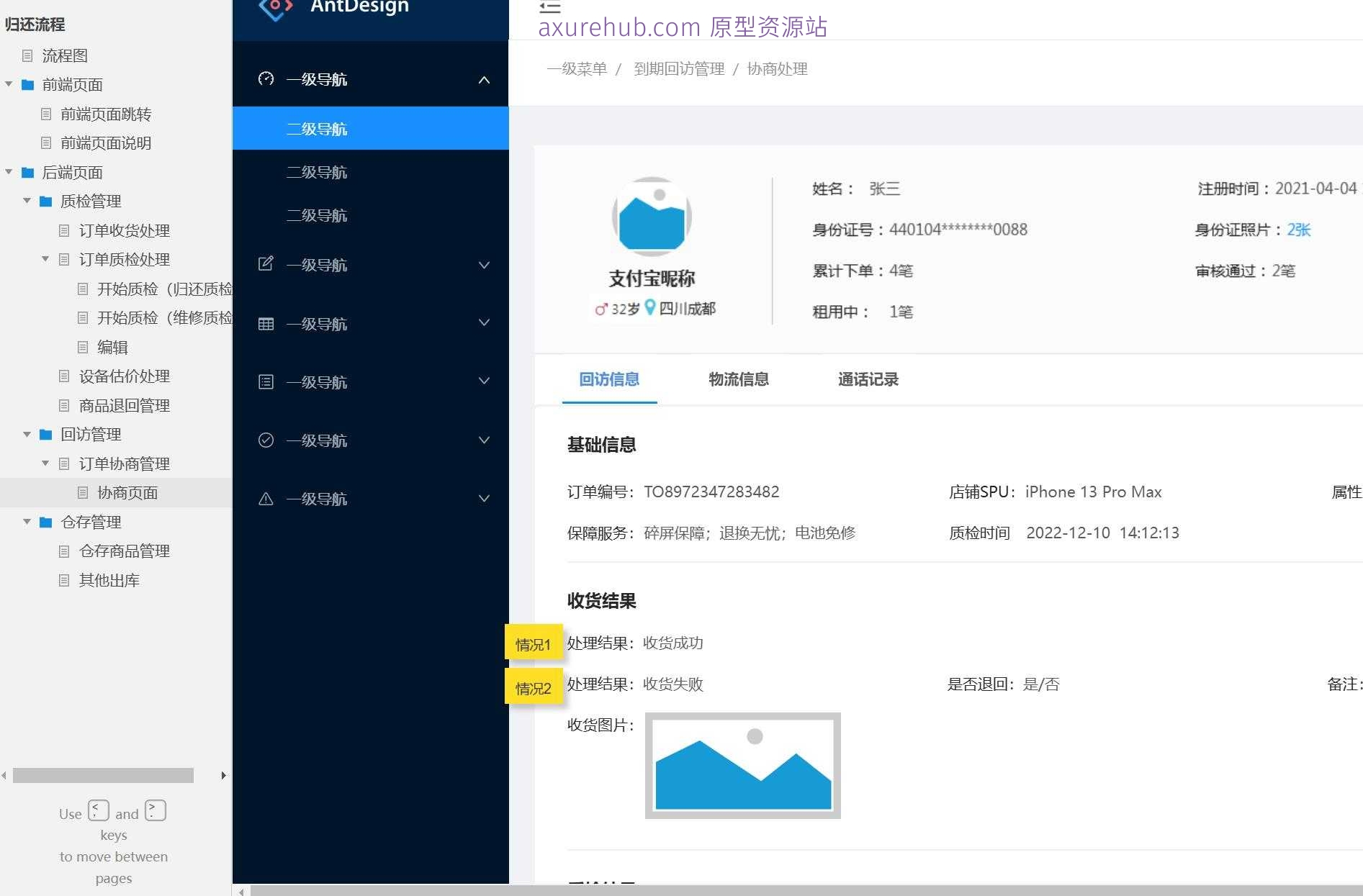The image size is (1363, 896).
Task: Expand the second 一级导航 submenu
Action: (x=483, y=266)
